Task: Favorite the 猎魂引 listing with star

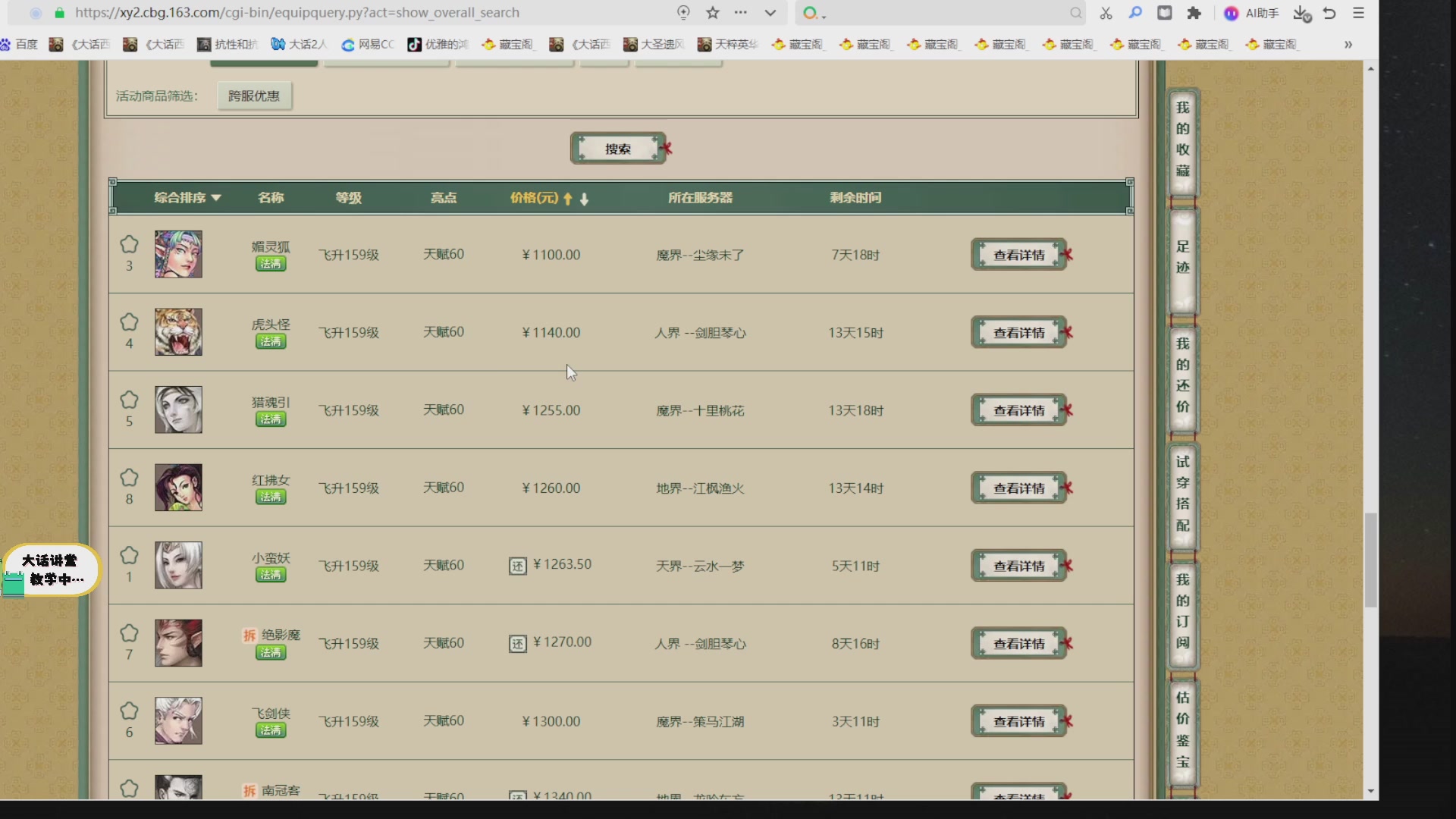Action: click(129, 400)
